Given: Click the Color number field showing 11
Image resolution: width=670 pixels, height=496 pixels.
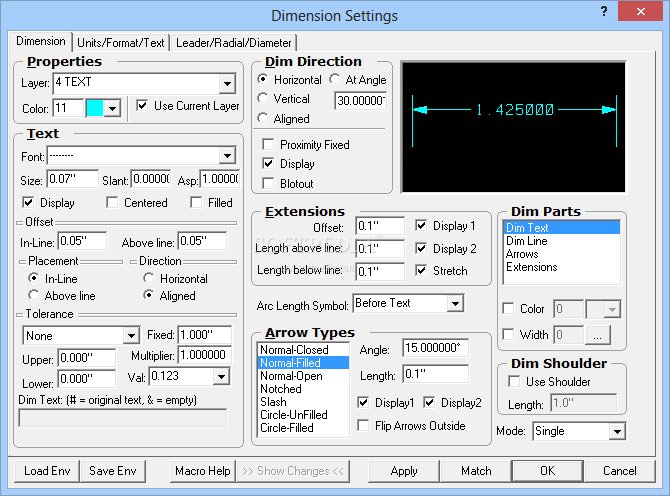Looking at the screenshot, I should pos(68,108).
